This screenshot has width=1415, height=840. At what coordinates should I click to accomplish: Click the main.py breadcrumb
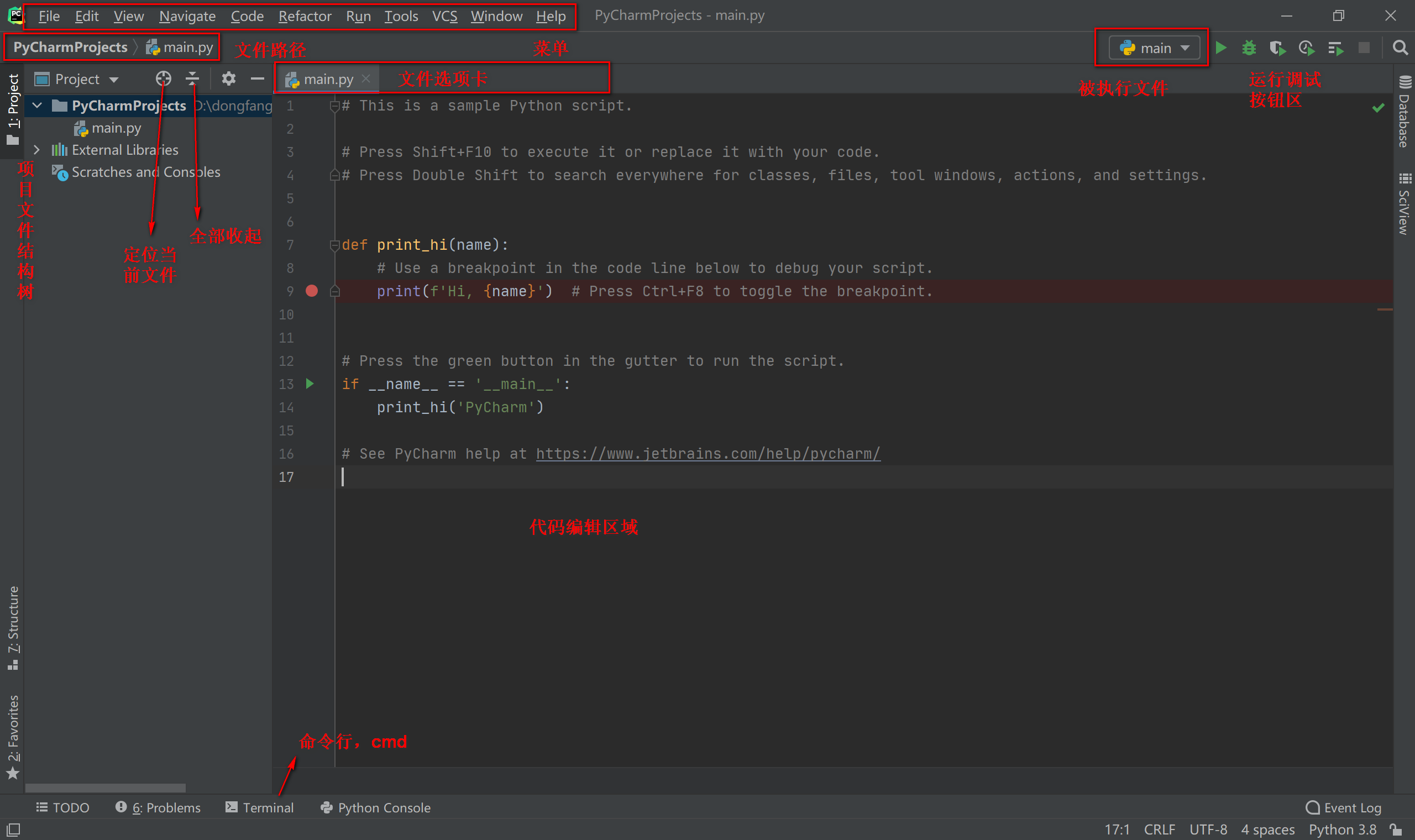[180, 47]
